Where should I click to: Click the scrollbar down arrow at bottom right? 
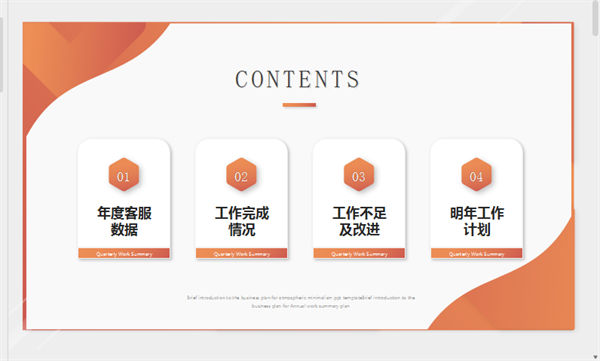[x=595, y=357]
